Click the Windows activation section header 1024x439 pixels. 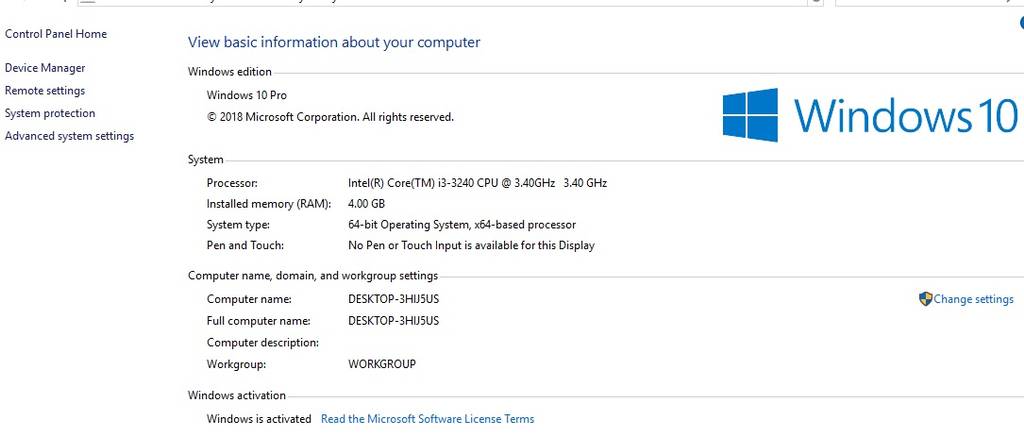tap(236, 395)
